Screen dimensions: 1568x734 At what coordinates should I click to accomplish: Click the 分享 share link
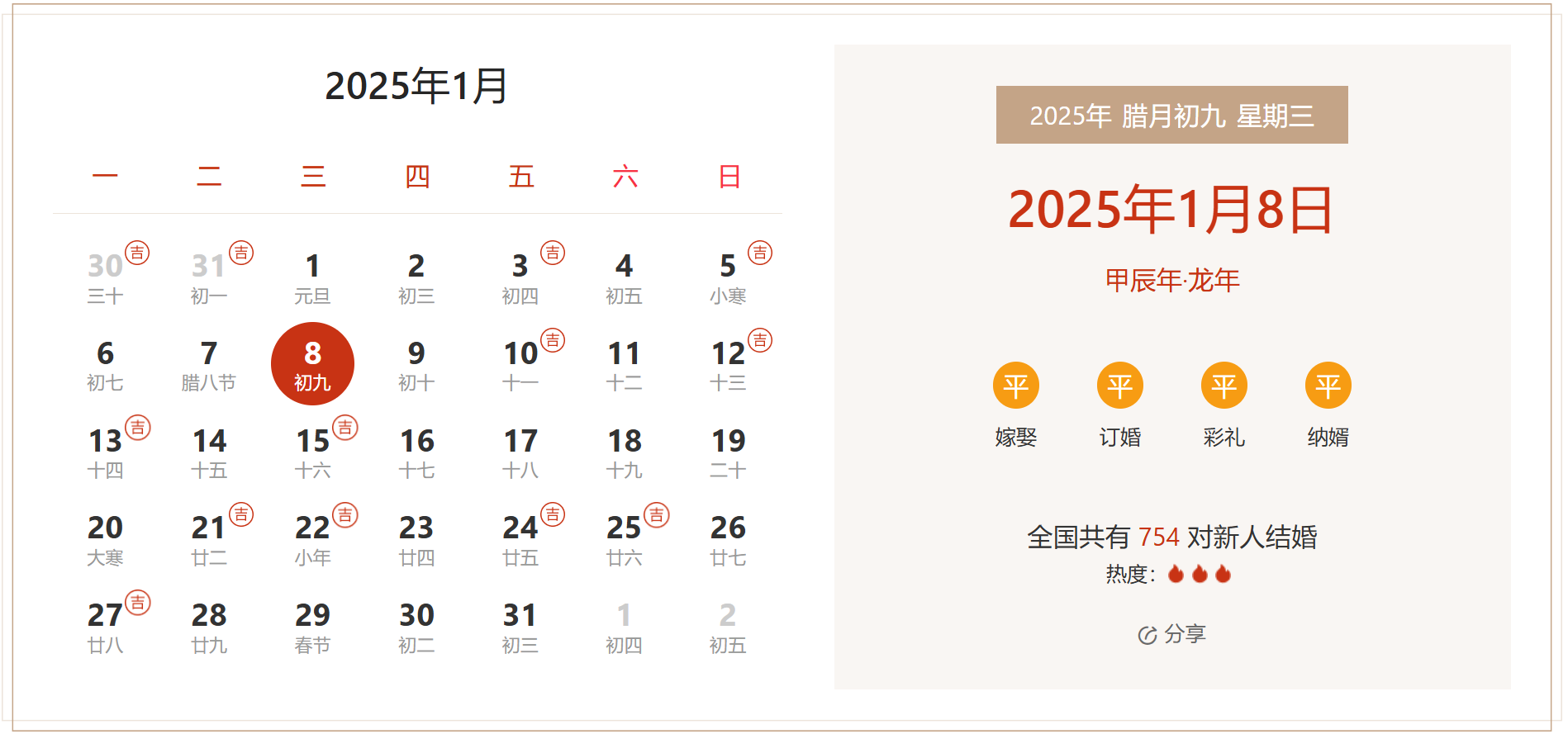pyautogui.click(x=1172, y=634)
